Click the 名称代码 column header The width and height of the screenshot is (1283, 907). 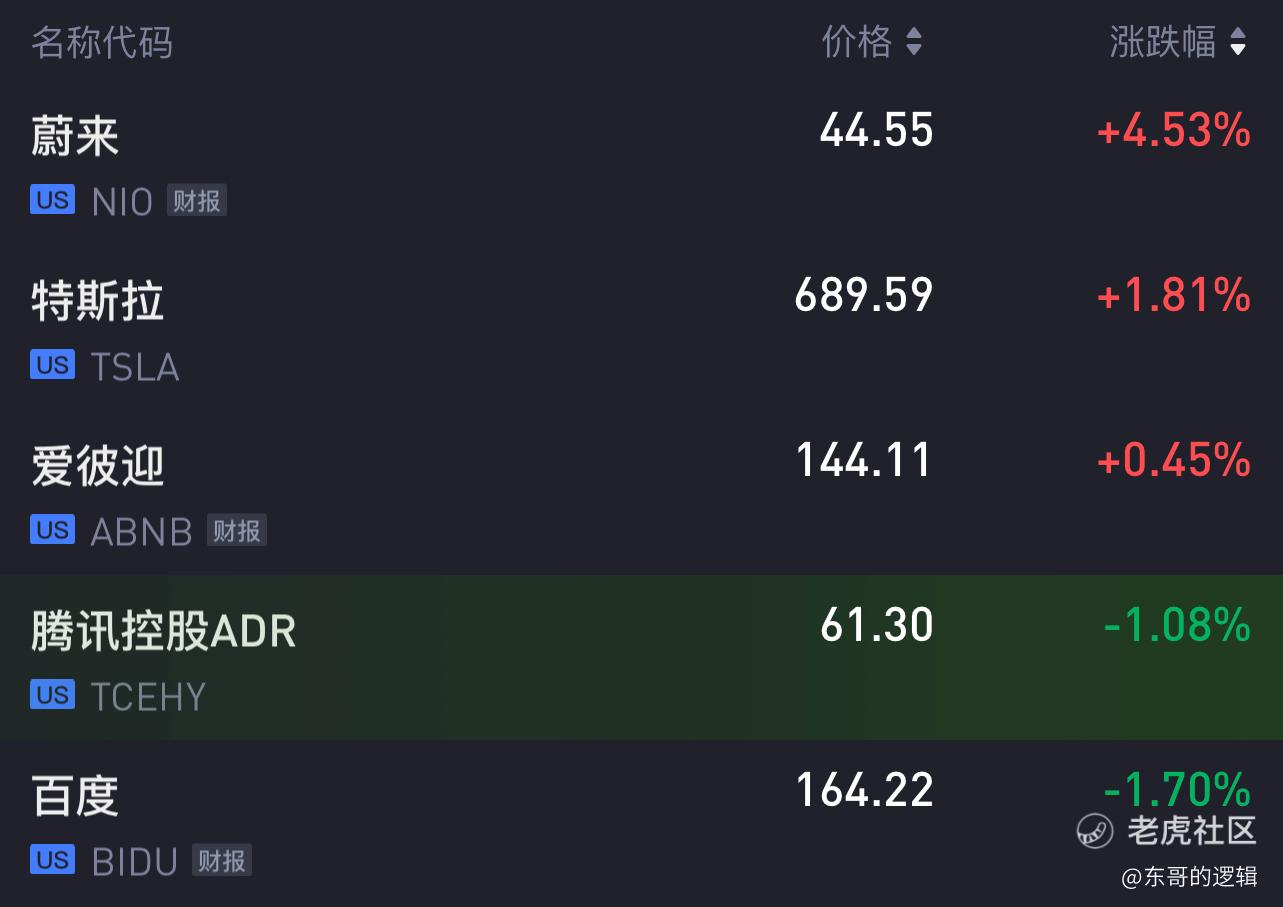102,43
